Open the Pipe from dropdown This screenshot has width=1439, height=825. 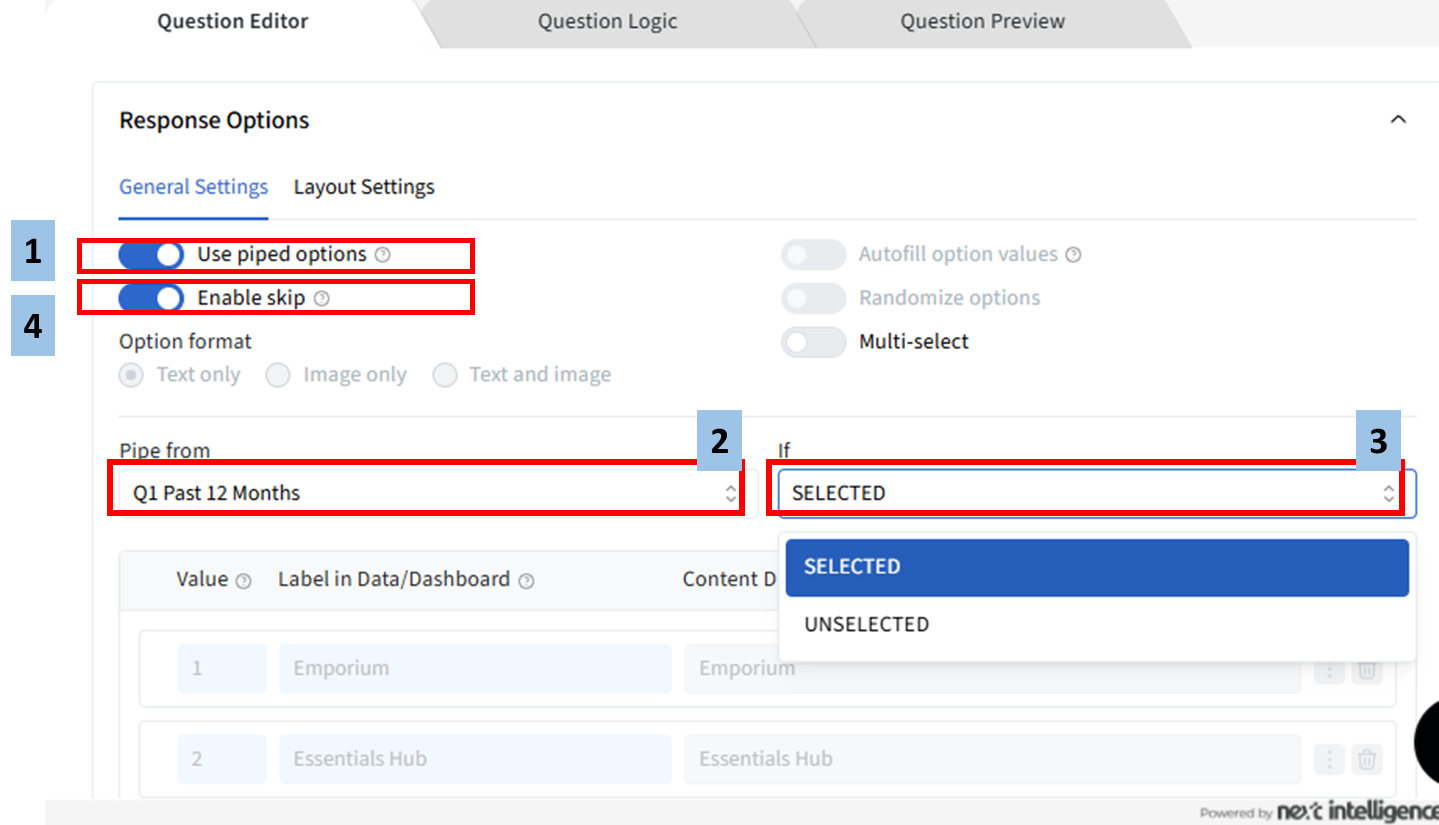coord(425,493)
